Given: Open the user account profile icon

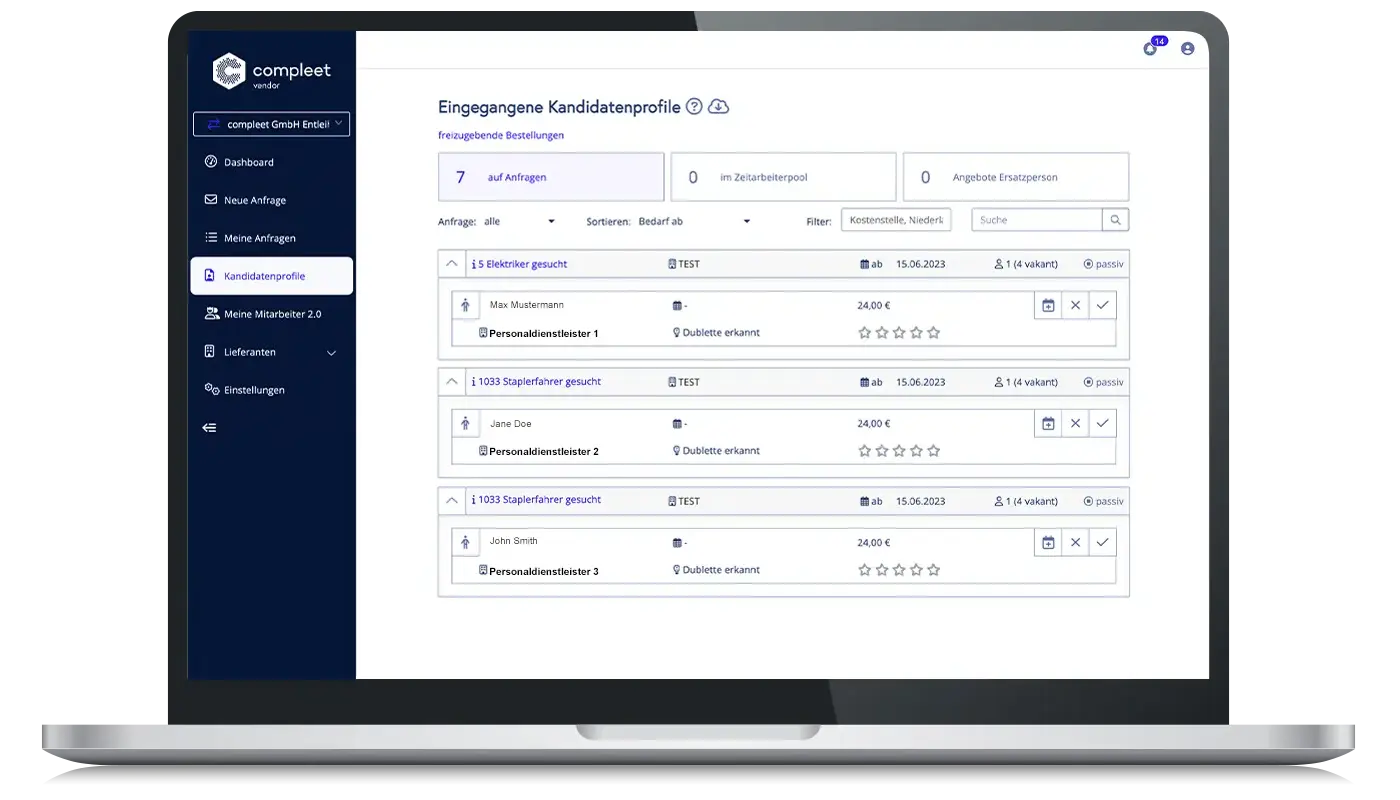Looking at the screenshot, I should (1187, 48).
